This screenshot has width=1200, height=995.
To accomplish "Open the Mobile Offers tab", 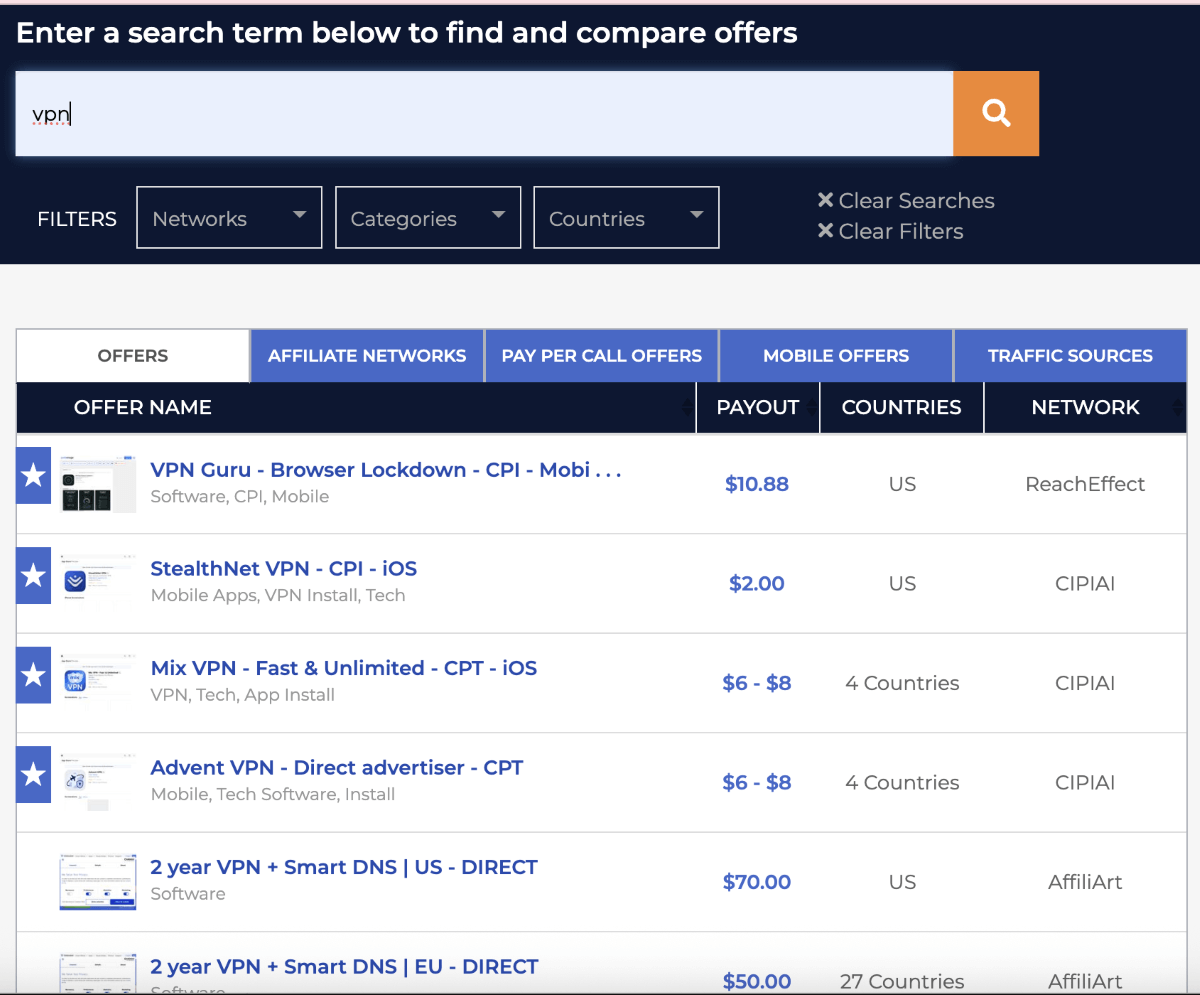I will click(x=836, y=356).
